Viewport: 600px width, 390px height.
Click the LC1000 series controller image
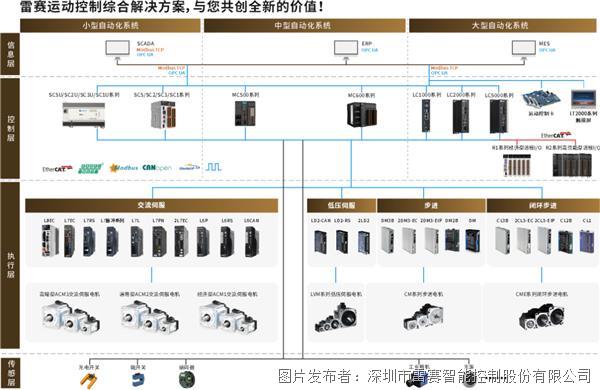point(426,116)
